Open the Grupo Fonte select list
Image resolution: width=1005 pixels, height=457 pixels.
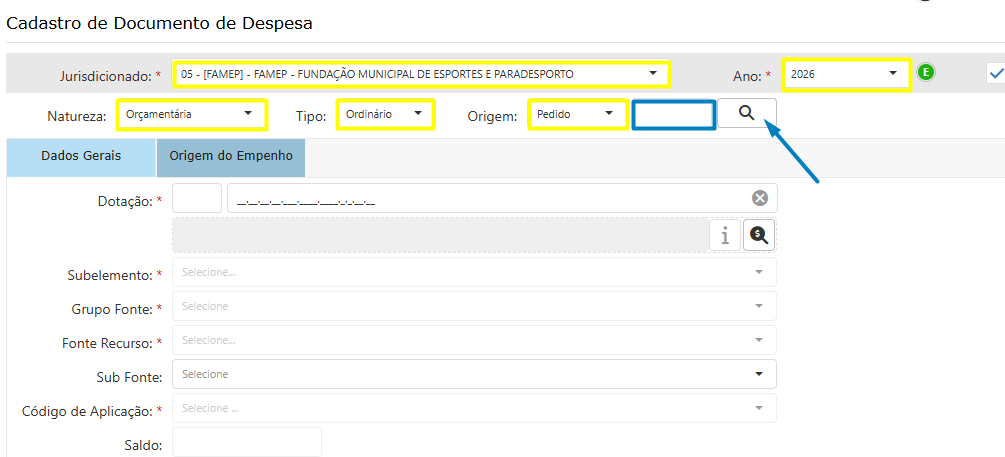[474, 306]
